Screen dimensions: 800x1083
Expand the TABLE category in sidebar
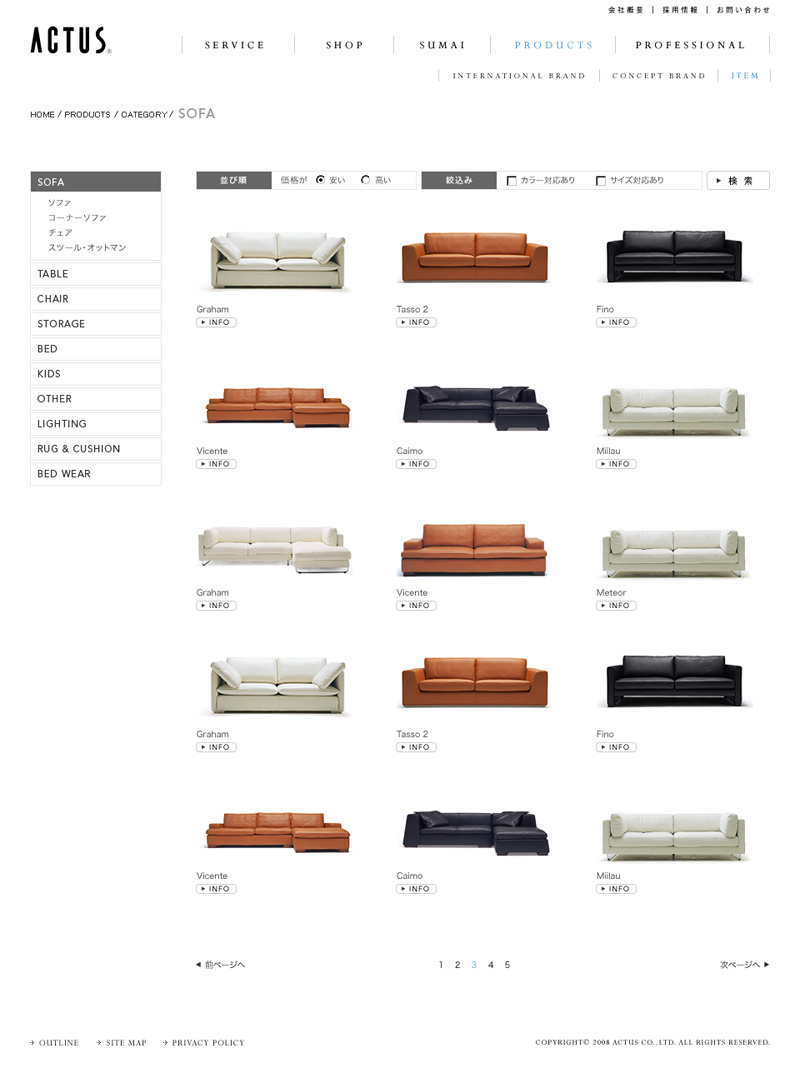click(96, 274)
